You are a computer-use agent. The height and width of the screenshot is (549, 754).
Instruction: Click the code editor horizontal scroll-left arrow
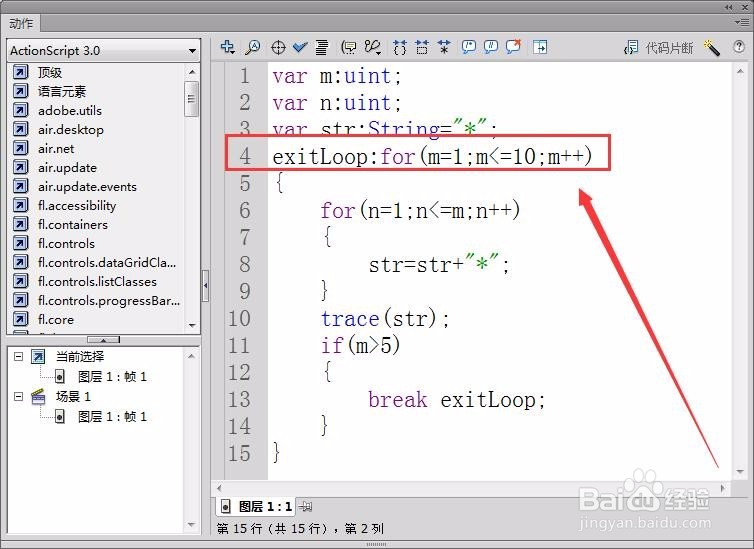point(219,488)
